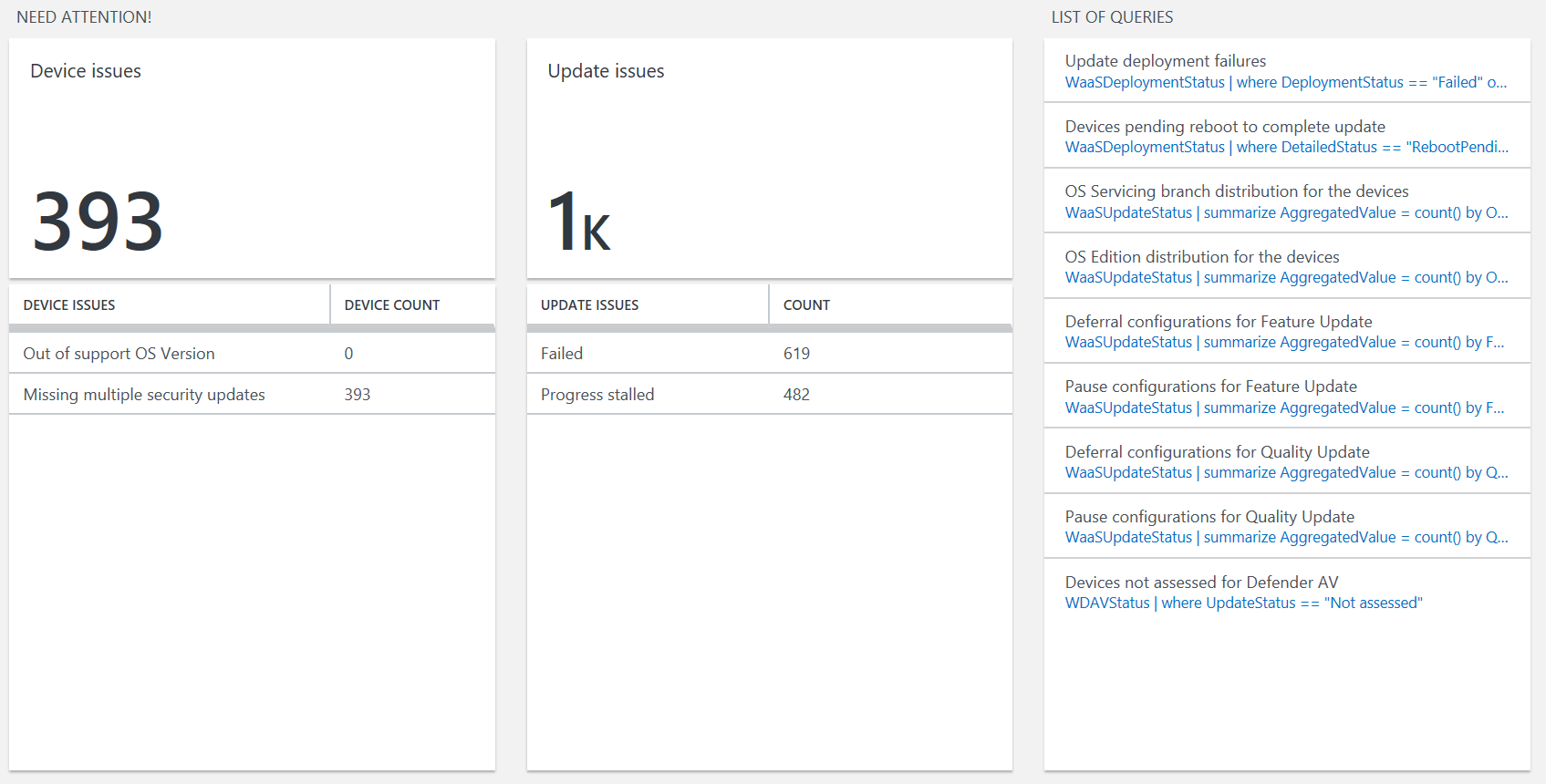Open the Device issues tile showing 393
The width and height of the screenshot is (1546, 784).
click(x=252, y=158)
